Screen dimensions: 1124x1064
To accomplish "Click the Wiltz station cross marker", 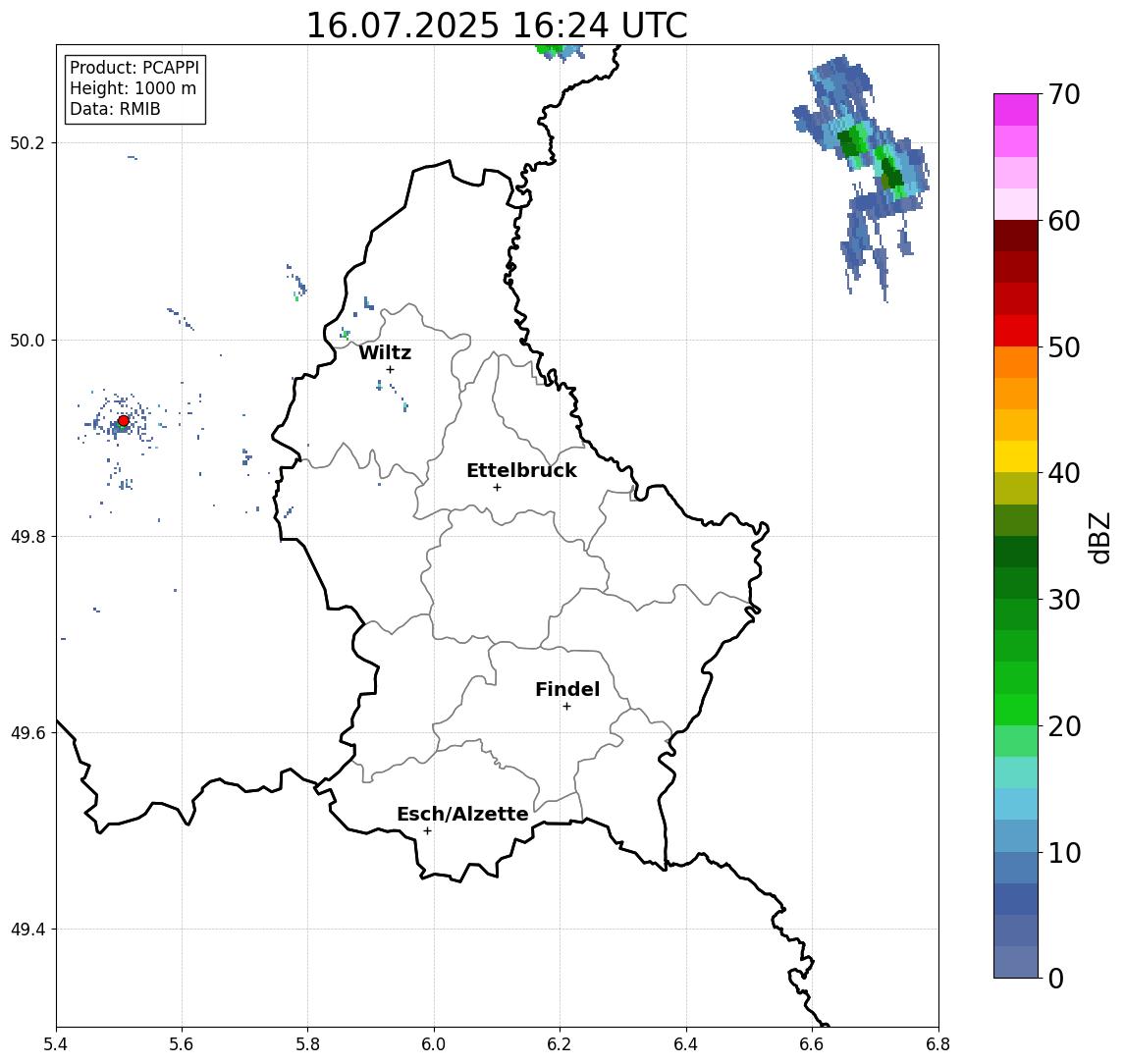I will (x=390, y=370).
